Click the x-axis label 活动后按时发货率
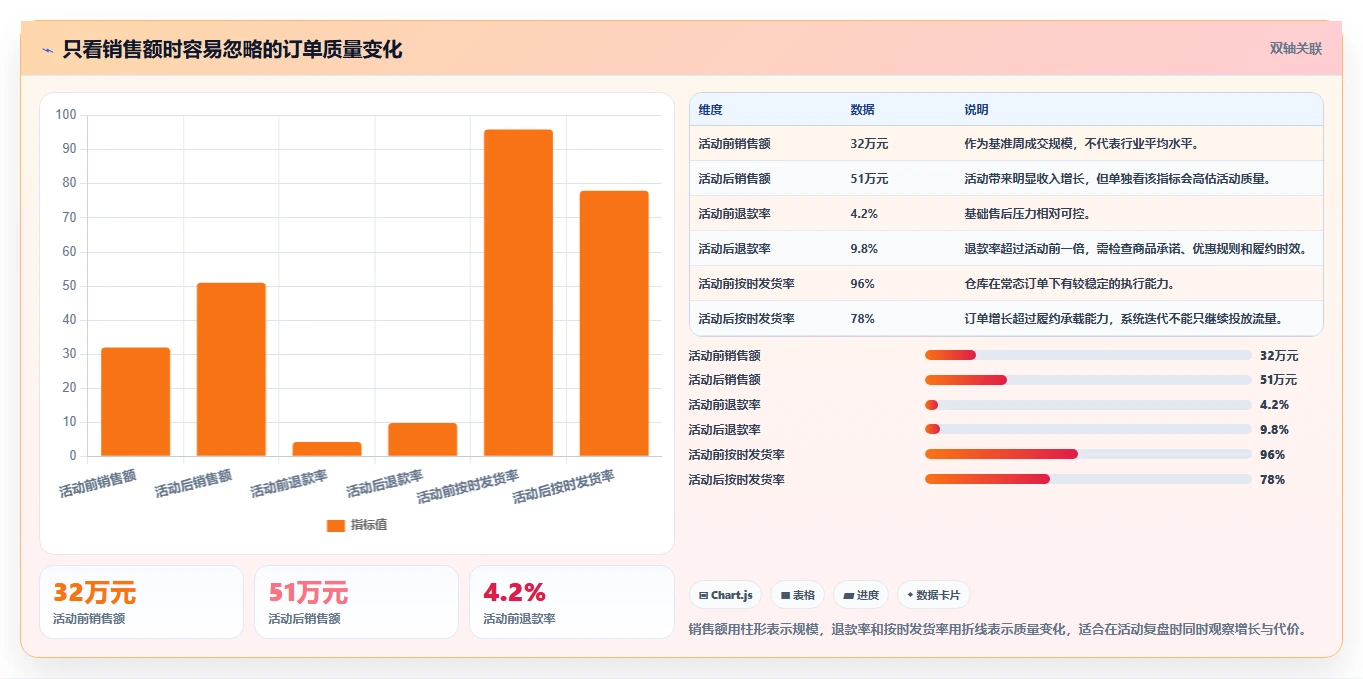 [x=563, y=487]
